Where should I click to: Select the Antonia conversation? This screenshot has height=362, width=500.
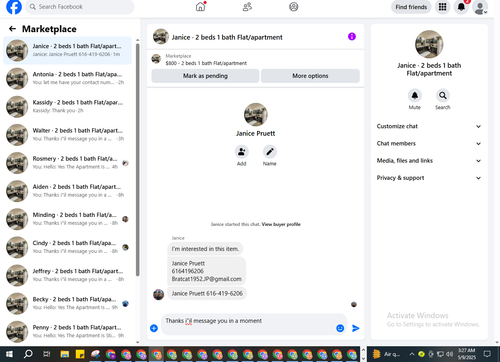(67, 78)
